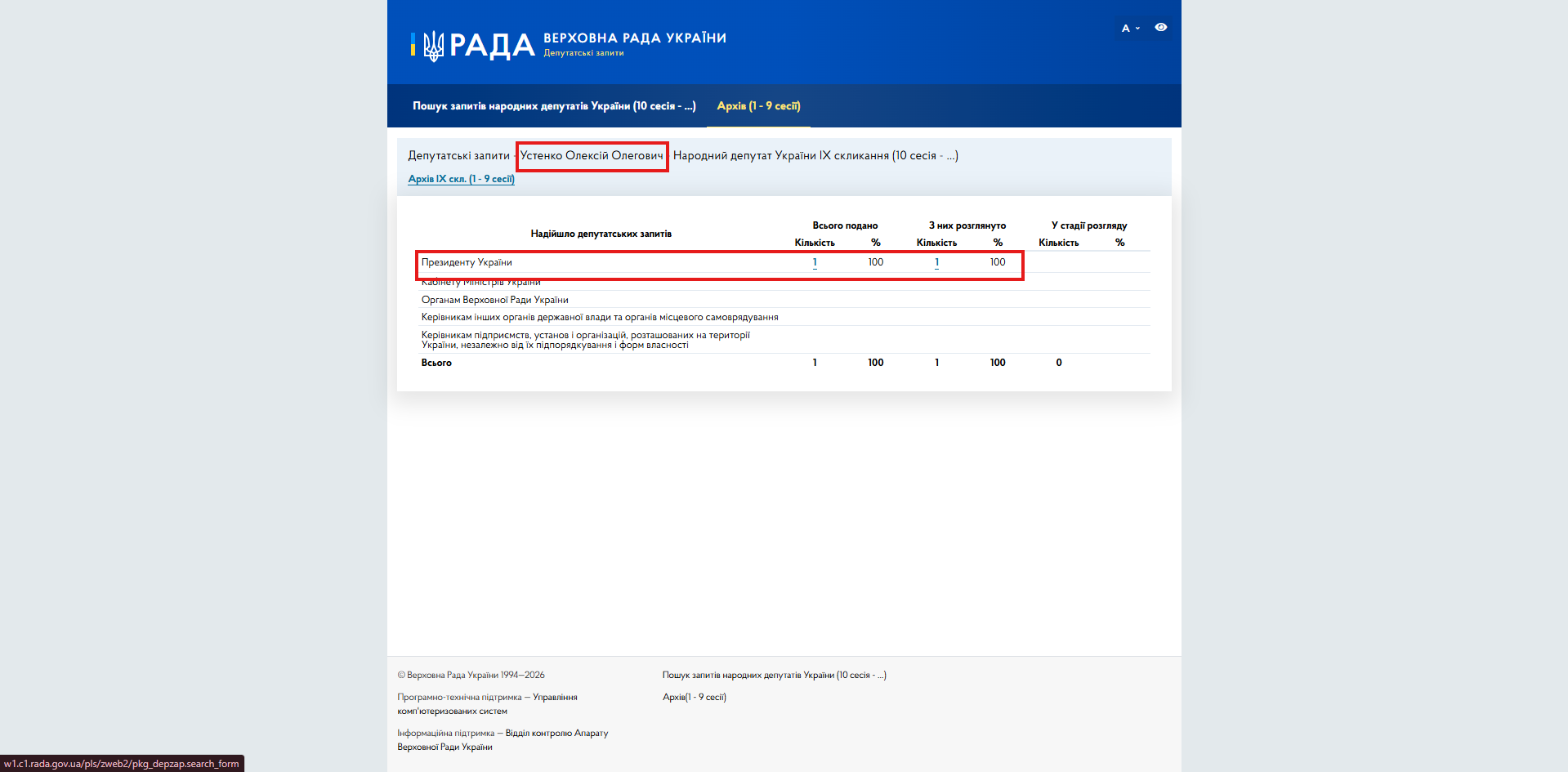Open Управління комп'ютеризованих систем footer link

pos(487,704)
